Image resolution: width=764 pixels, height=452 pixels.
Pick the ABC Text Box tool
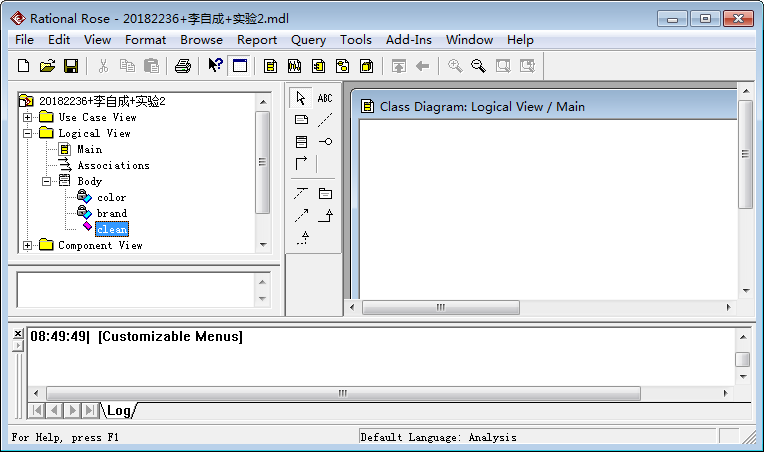pyautogui.click(x=325, y=98)
